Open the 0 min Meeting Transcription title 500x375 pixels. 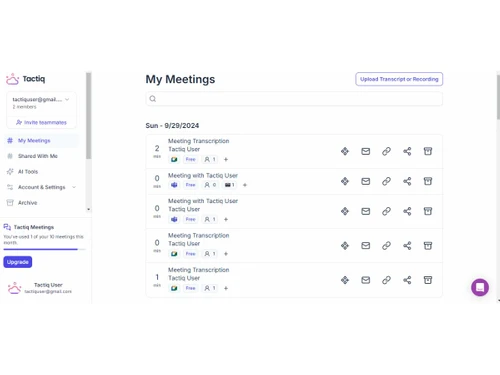tap(198, 235)
